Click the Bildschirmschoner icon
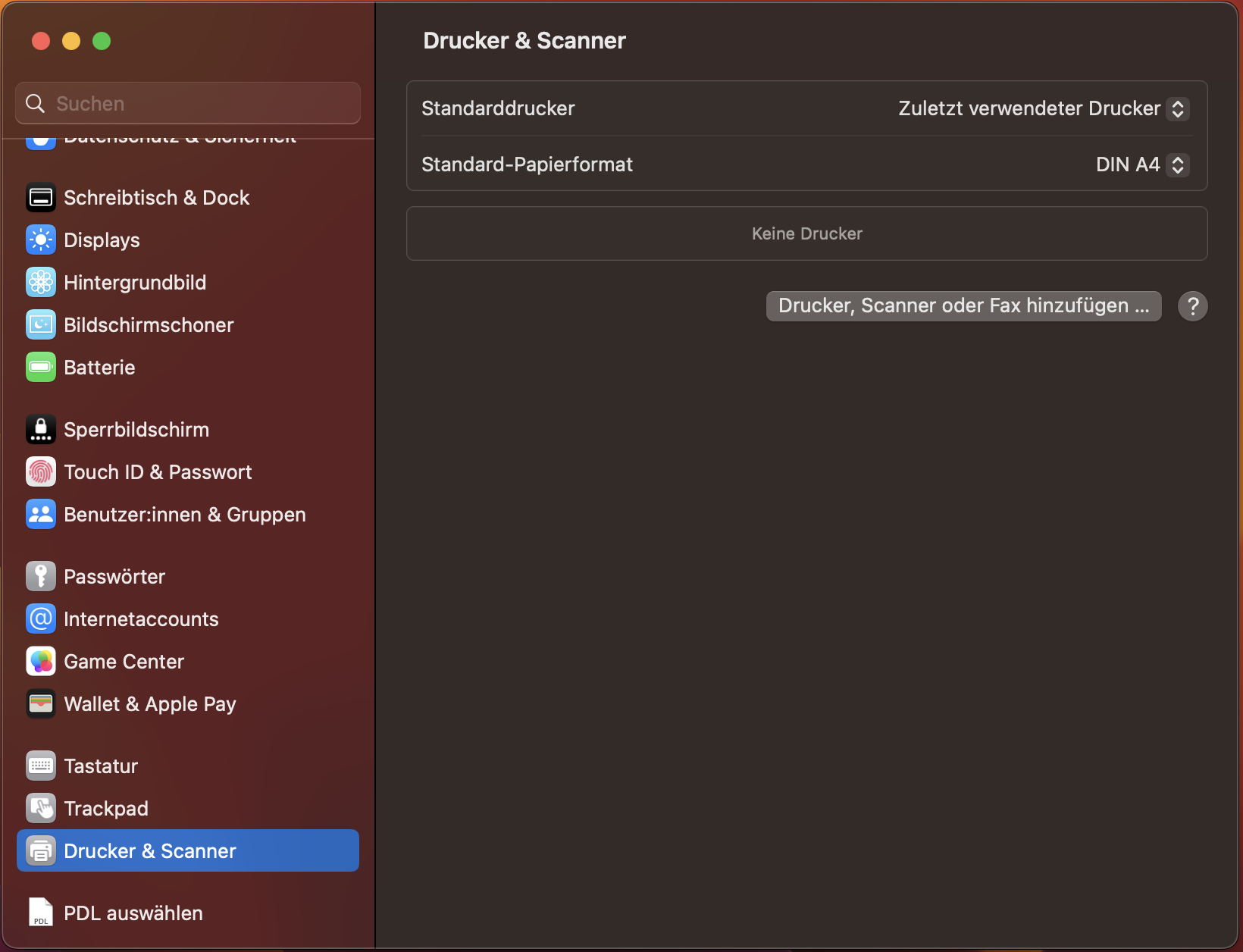 (41, 325)
